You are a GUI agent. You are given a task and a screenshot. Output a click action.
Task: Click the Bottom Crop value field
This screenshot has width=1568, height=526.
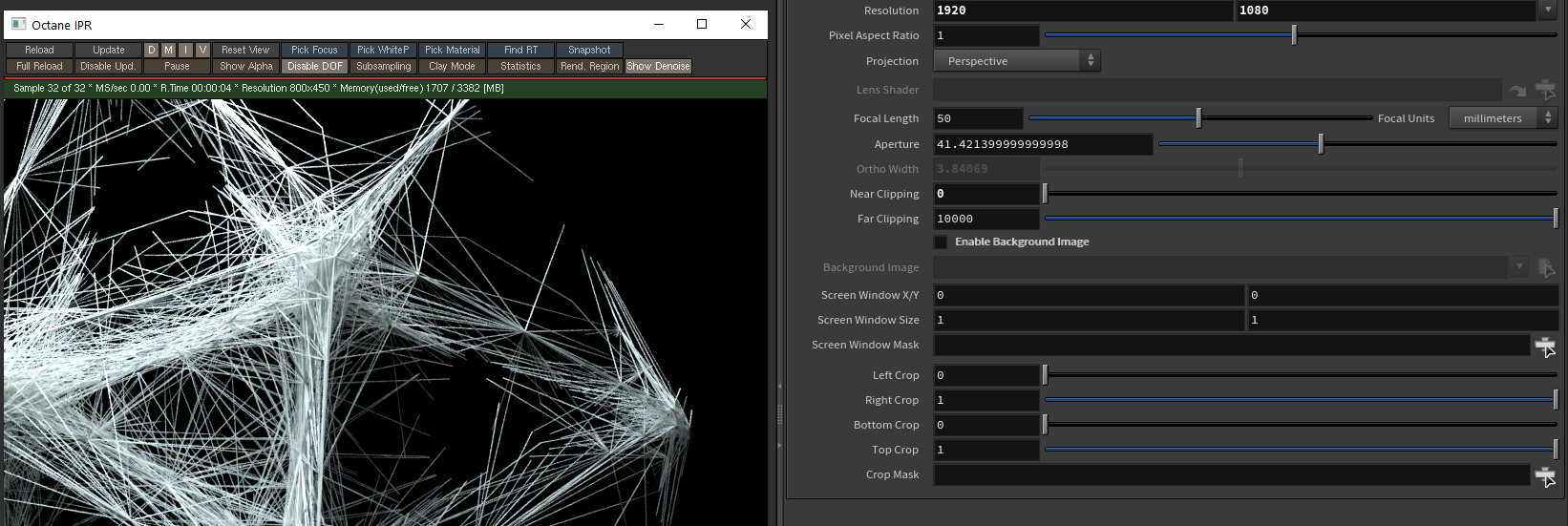986,425
